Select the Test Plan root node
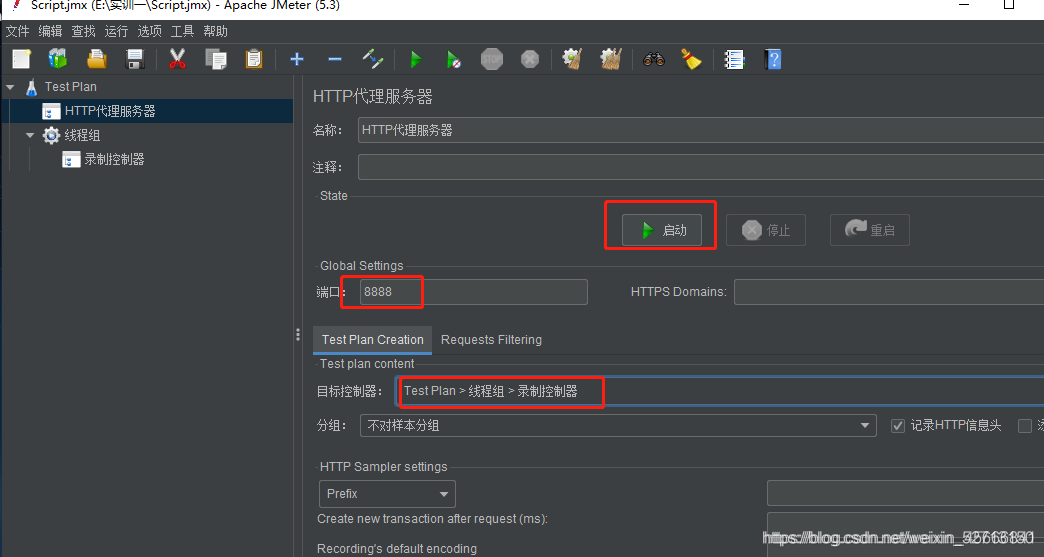The height and width of the screenshot is (557, 1044). pyautogui.click(x=71, y=87)
